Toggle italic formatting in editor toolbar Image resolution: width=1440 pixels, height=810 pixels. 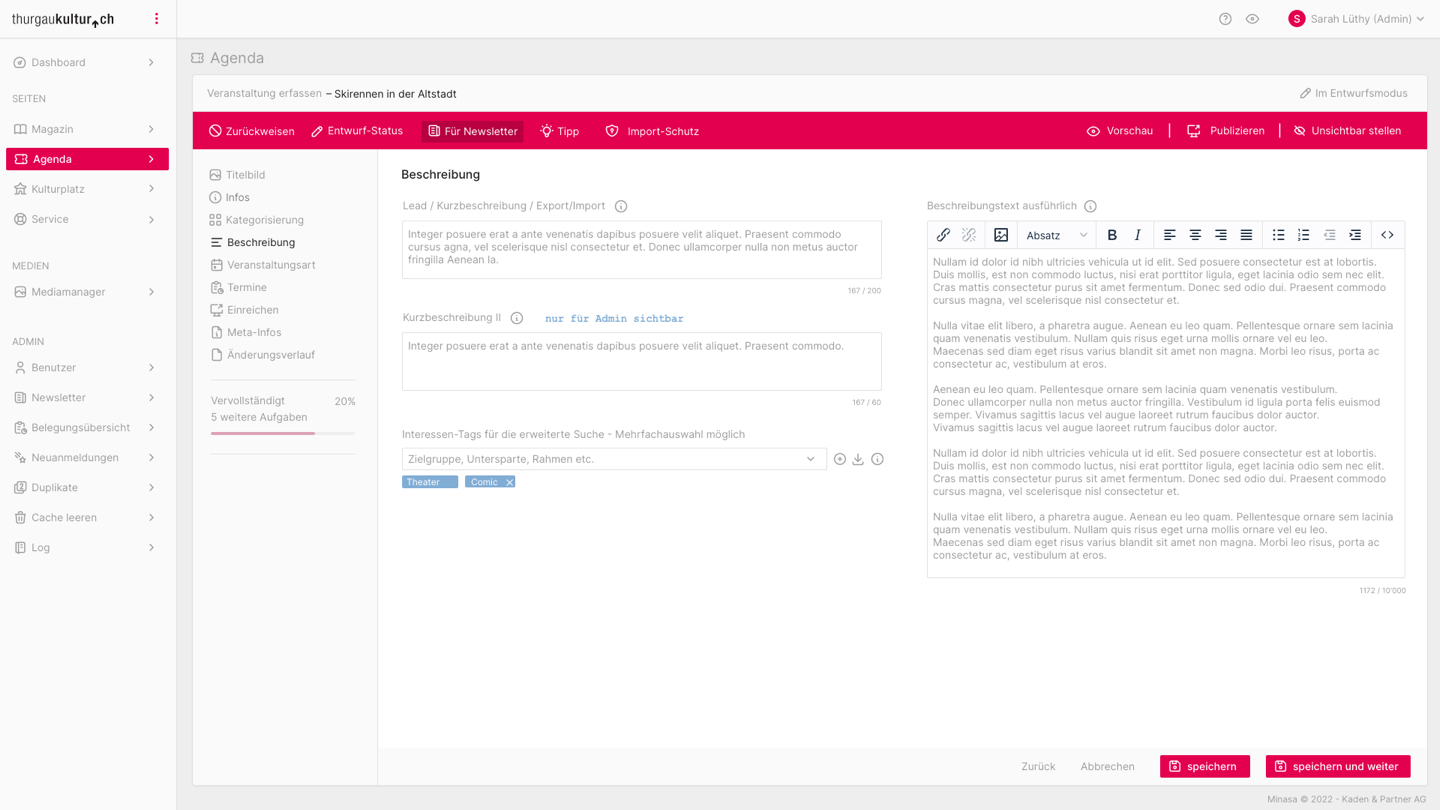1137,235
